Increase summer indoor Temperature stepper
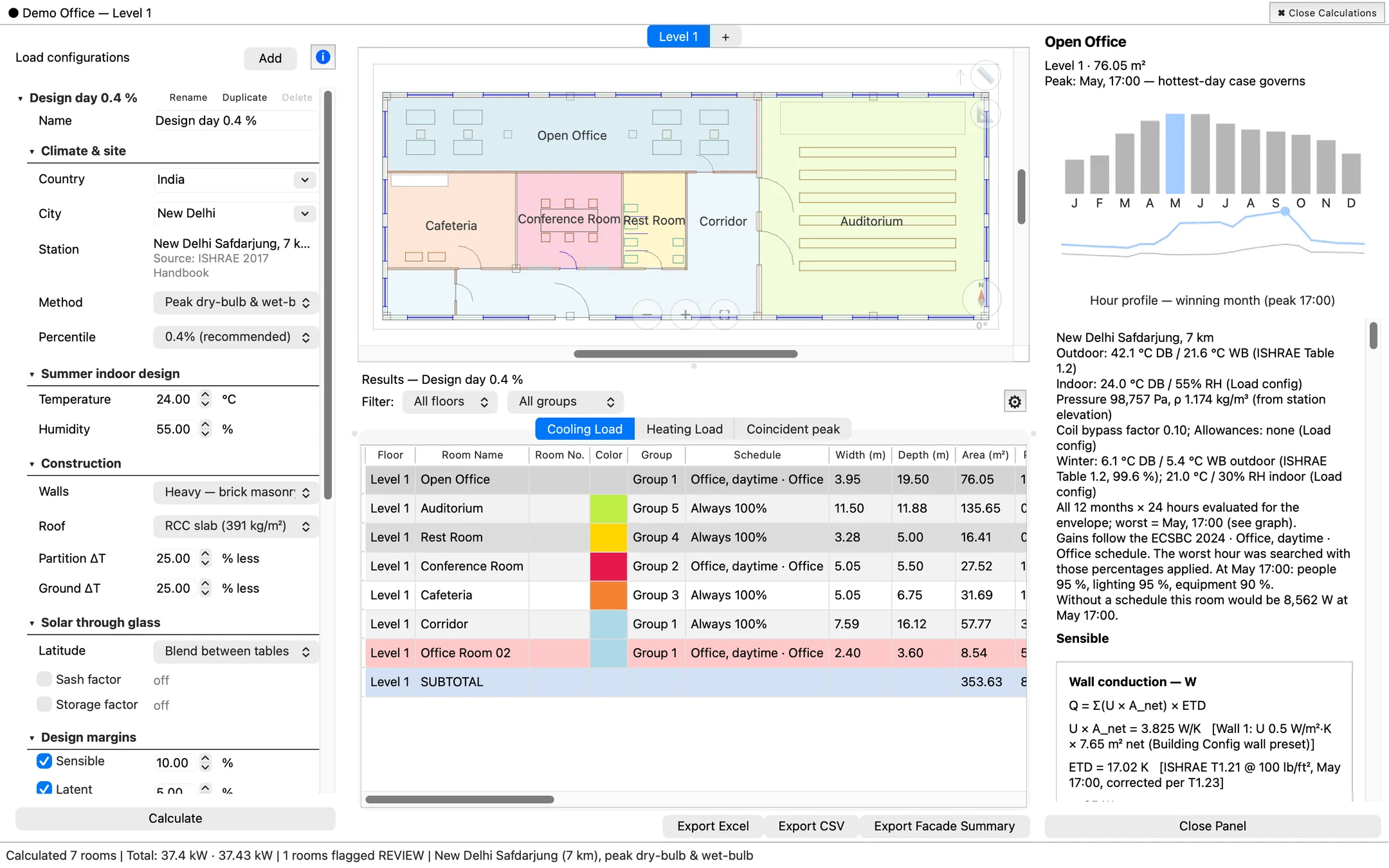This screenshot has width=1389, height=868. click(205, 395)
